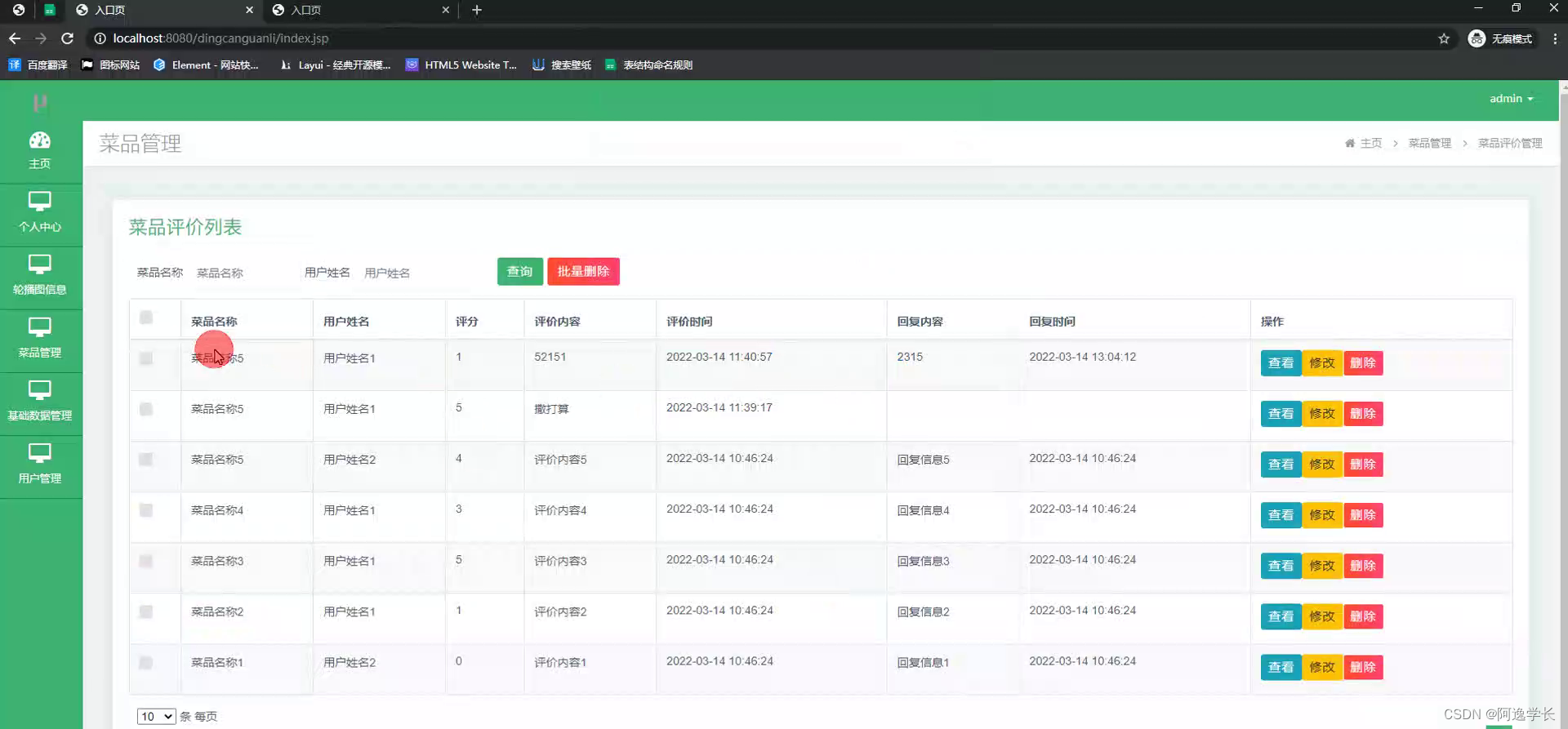This screenshot has width=1568, height=729.
Task: Click the browser address bar URL
Action: 220,38
